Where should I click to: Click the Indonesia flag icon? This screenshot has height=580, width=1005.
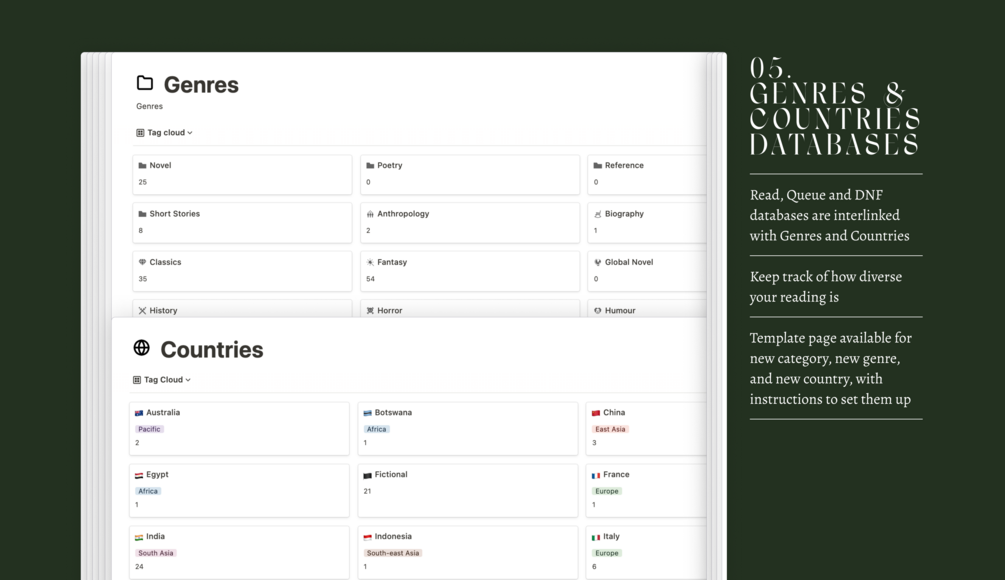coord(367,537)
